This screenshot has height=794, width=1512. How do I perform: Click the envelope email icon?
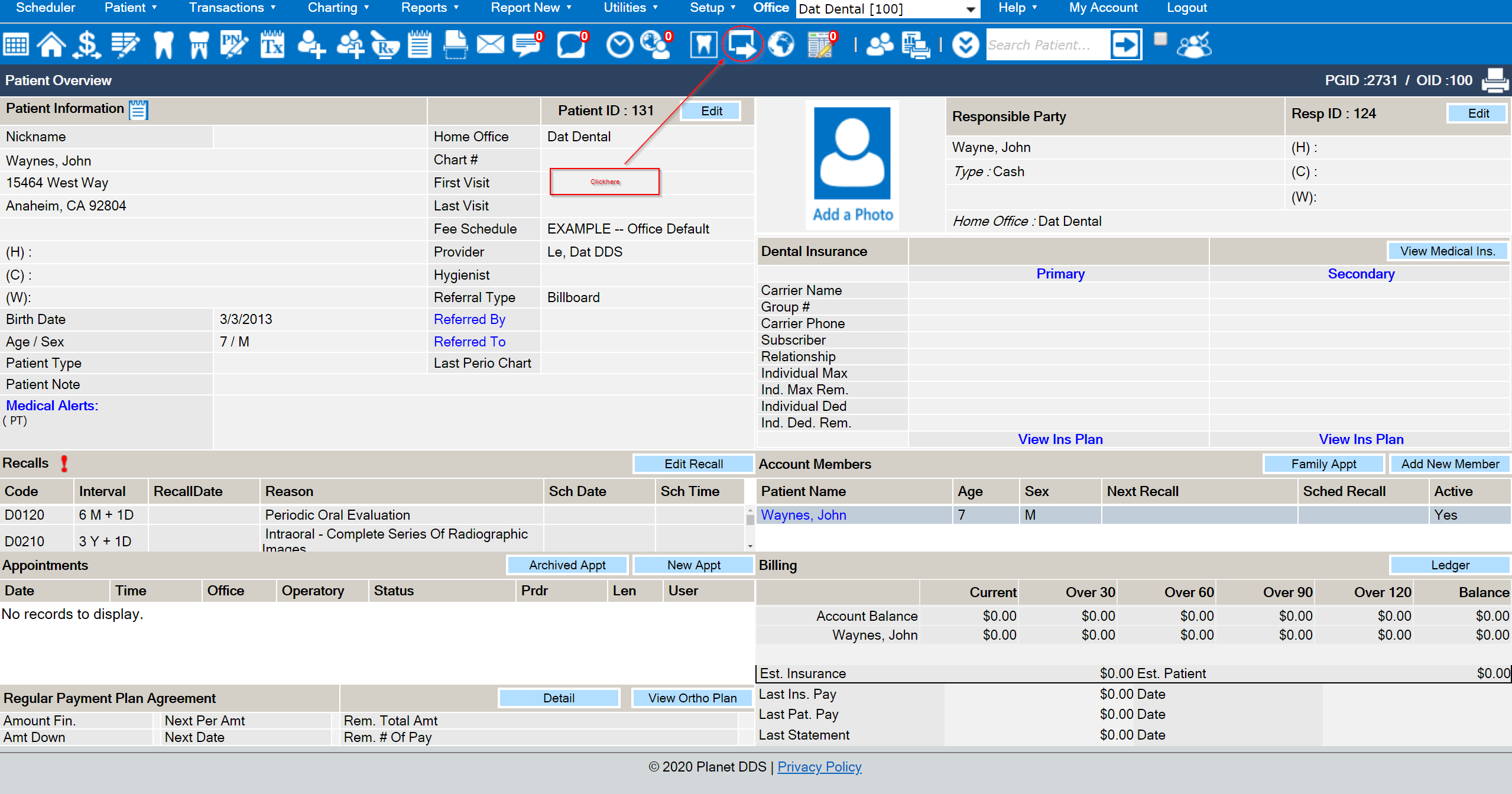click(490, 45)
